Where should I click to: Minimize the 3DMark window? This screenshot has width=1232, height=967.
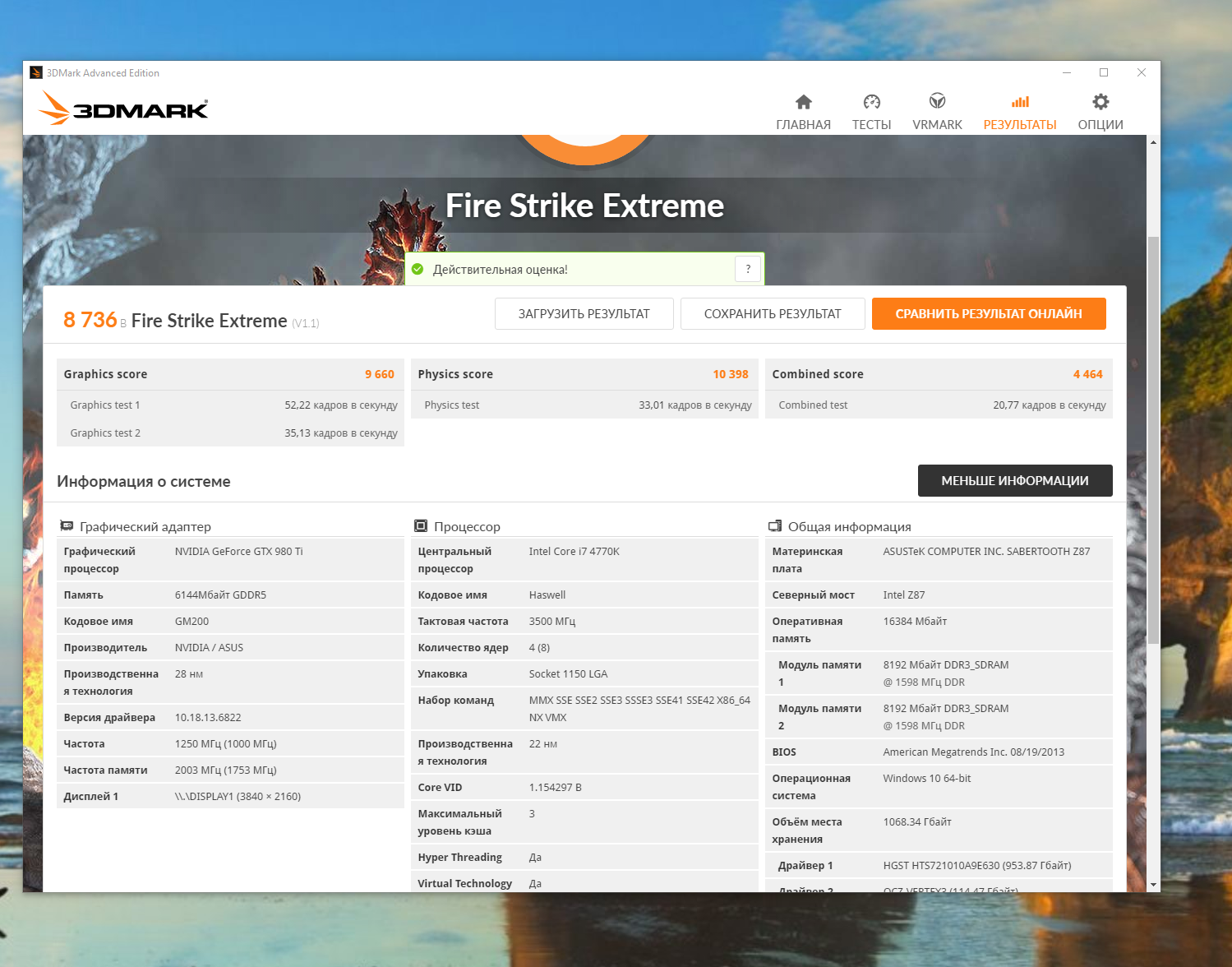point(1067,72)
